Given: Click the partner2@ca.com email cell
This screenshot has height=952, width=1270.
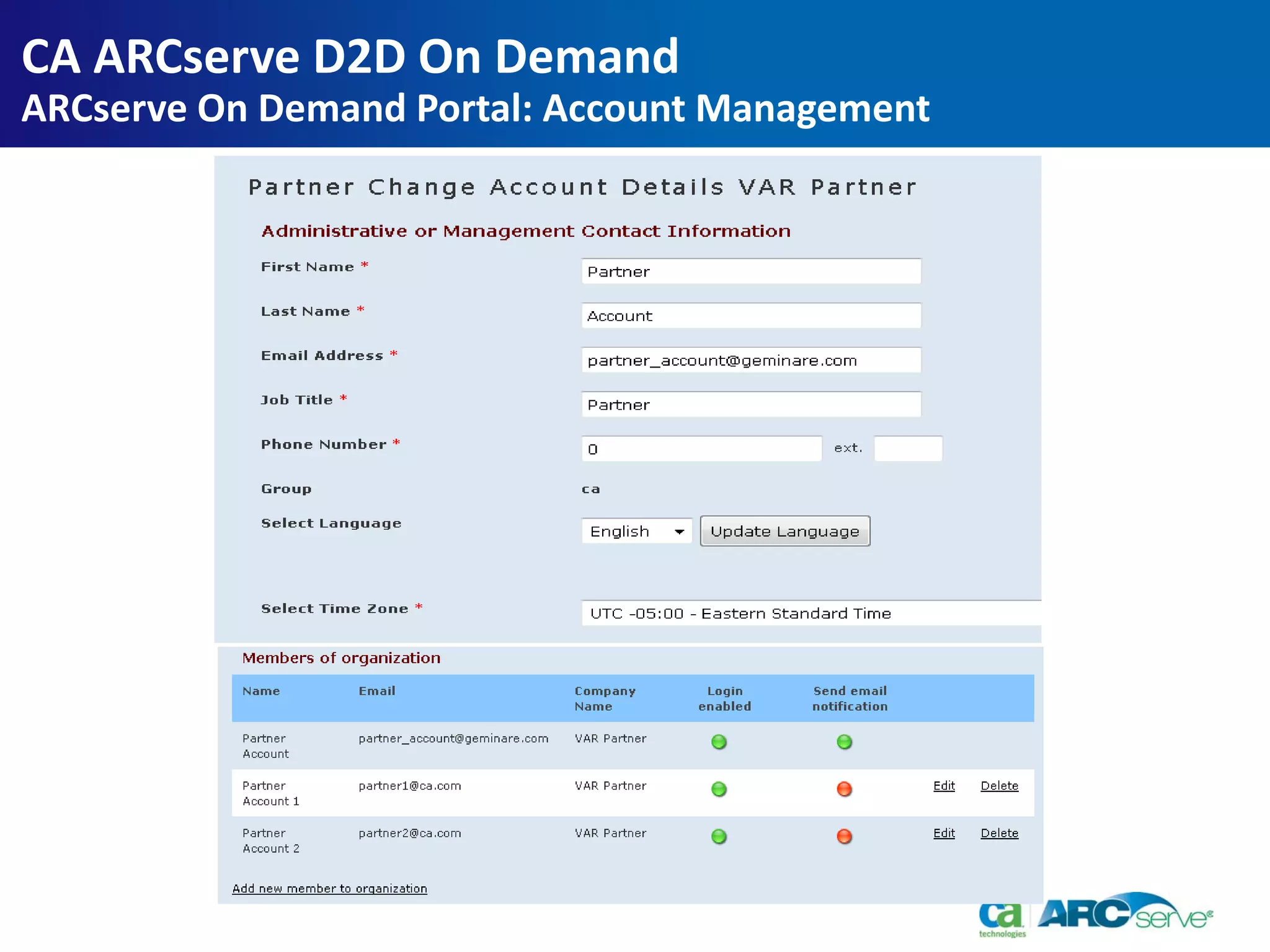Looking at the screenshot, I should 410,833.
